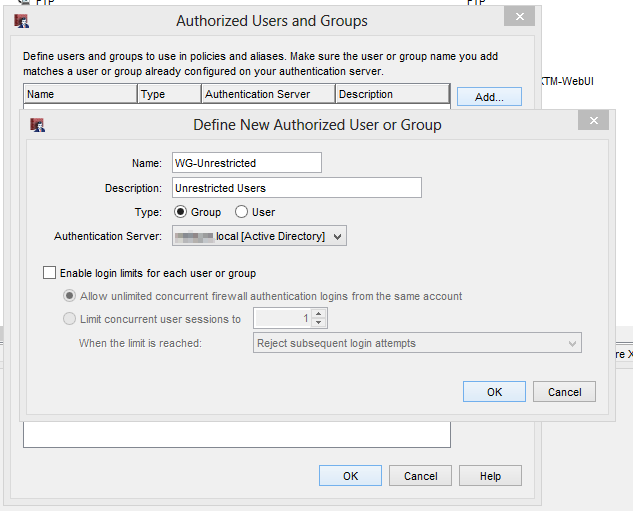Click Add... in Authorized Users and Groups
Image resolution: width=633 pixels, height=511 pixels.
pos(489,97)
